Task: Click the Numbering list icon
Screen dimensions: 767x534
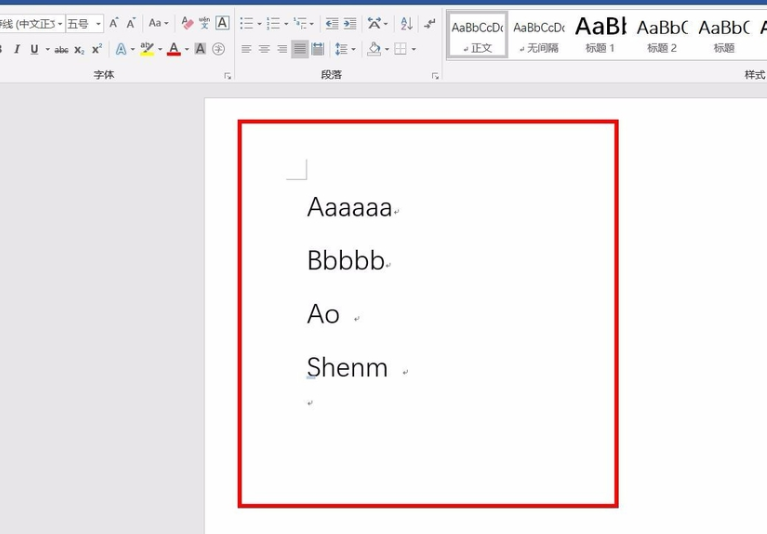Action: tap(273, 23)
